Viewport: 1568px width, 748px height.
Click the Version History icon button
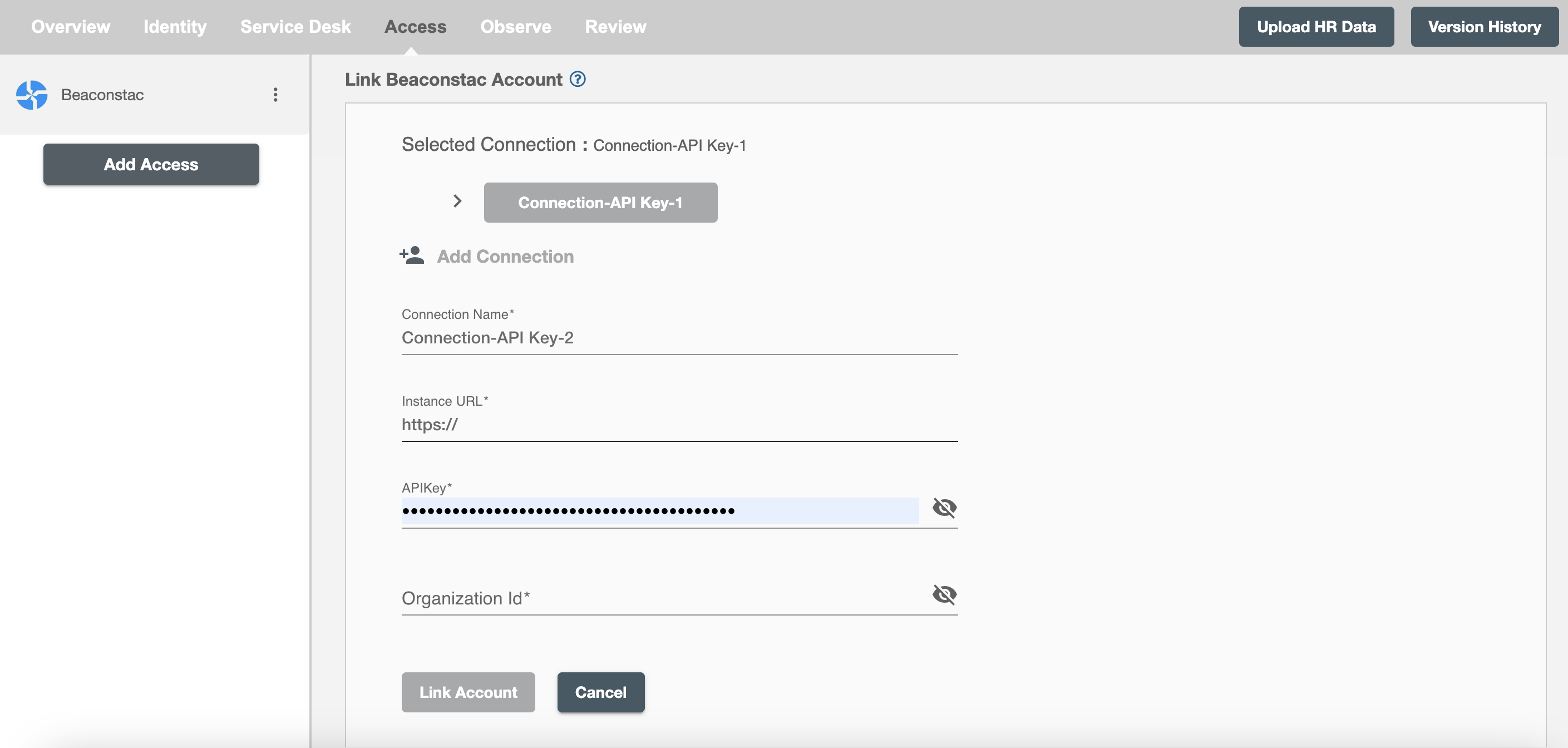[x=1484, y=26]
